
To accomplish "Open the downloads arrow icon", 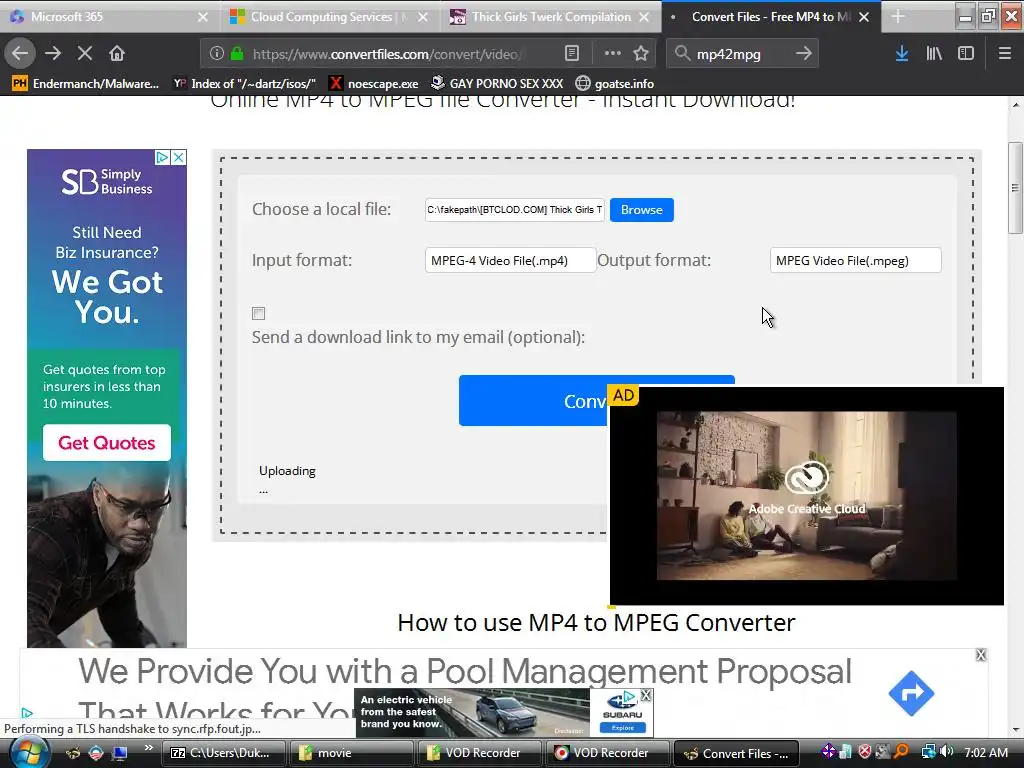I will coord(902,54).
